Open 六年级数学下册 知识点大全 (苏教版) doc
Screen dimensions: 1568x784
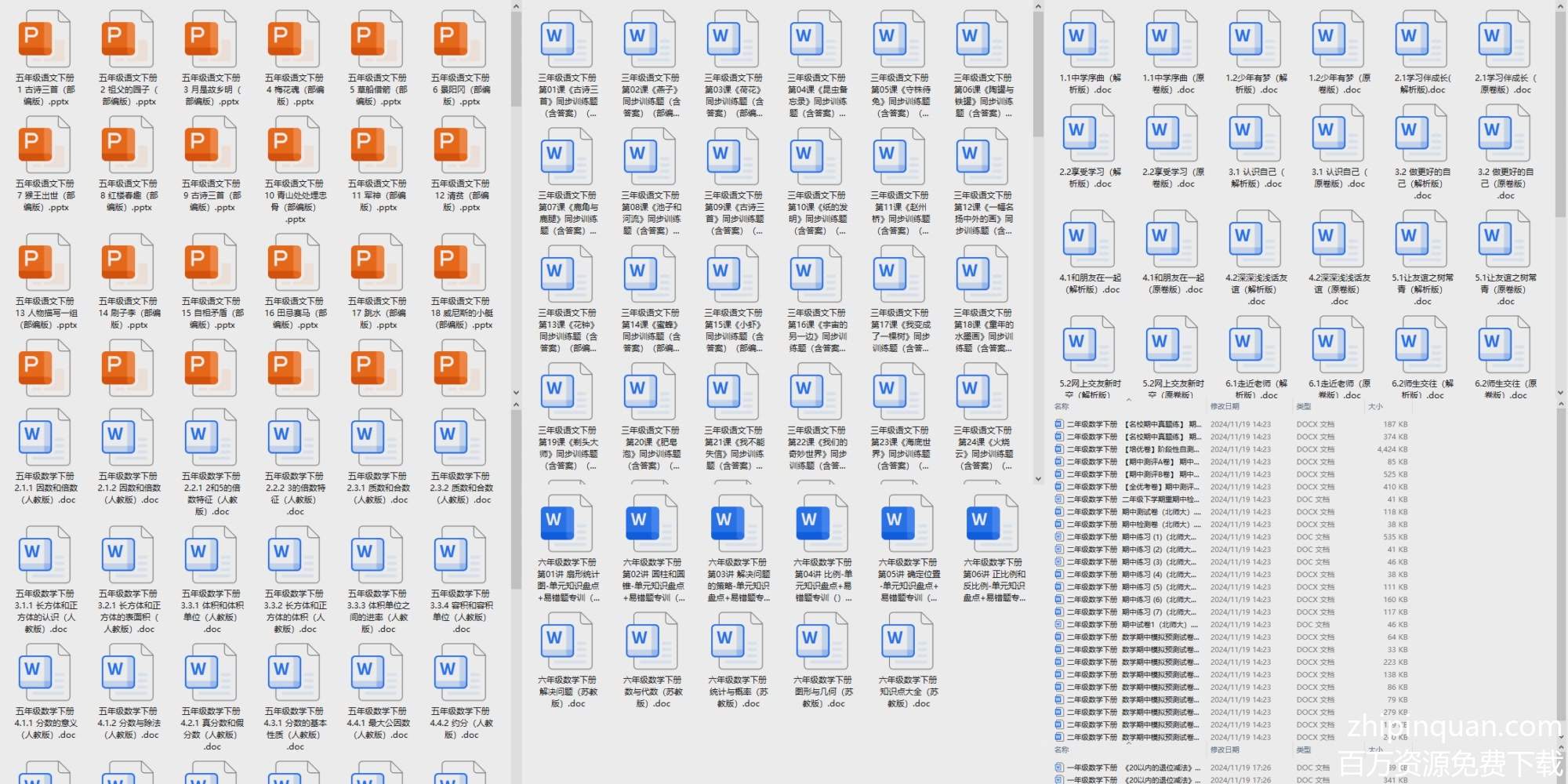[907, 641]
